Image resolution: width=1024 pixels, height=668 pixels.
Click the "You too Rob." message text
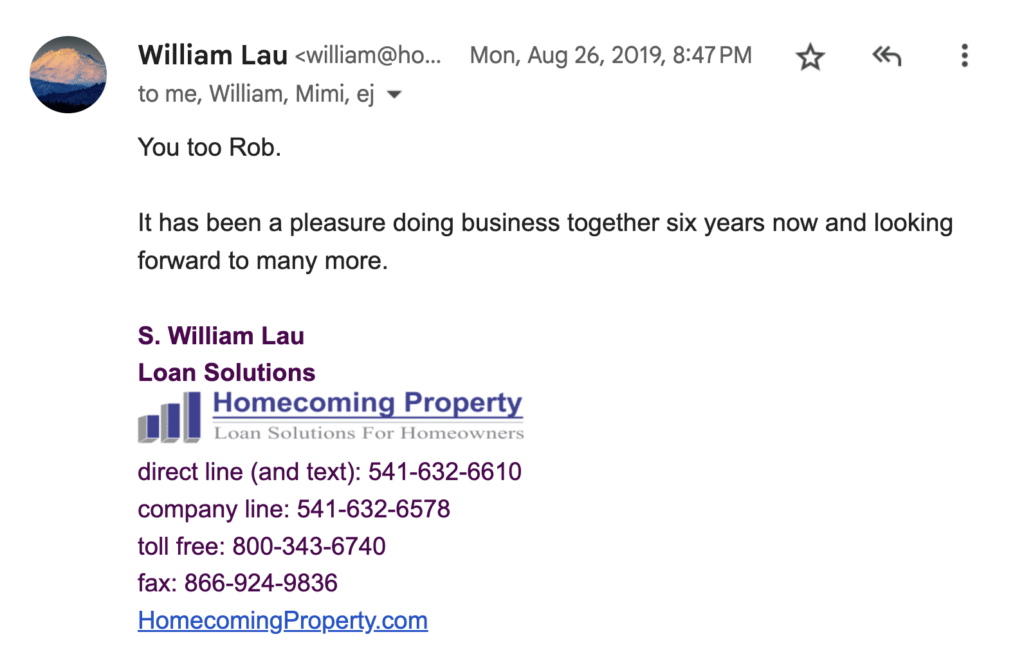point(210,147)
